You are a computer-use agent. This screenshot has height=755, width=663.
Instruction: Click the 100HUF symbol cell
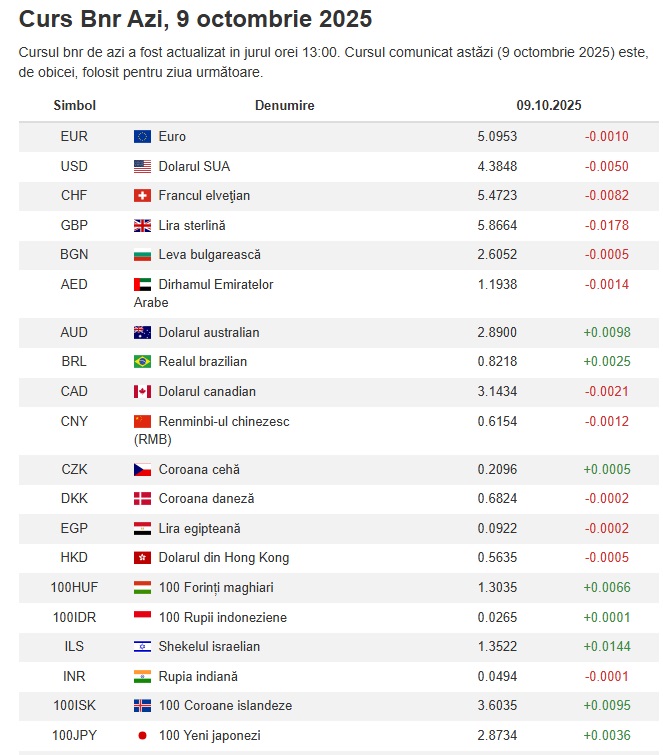click(74, 588)
